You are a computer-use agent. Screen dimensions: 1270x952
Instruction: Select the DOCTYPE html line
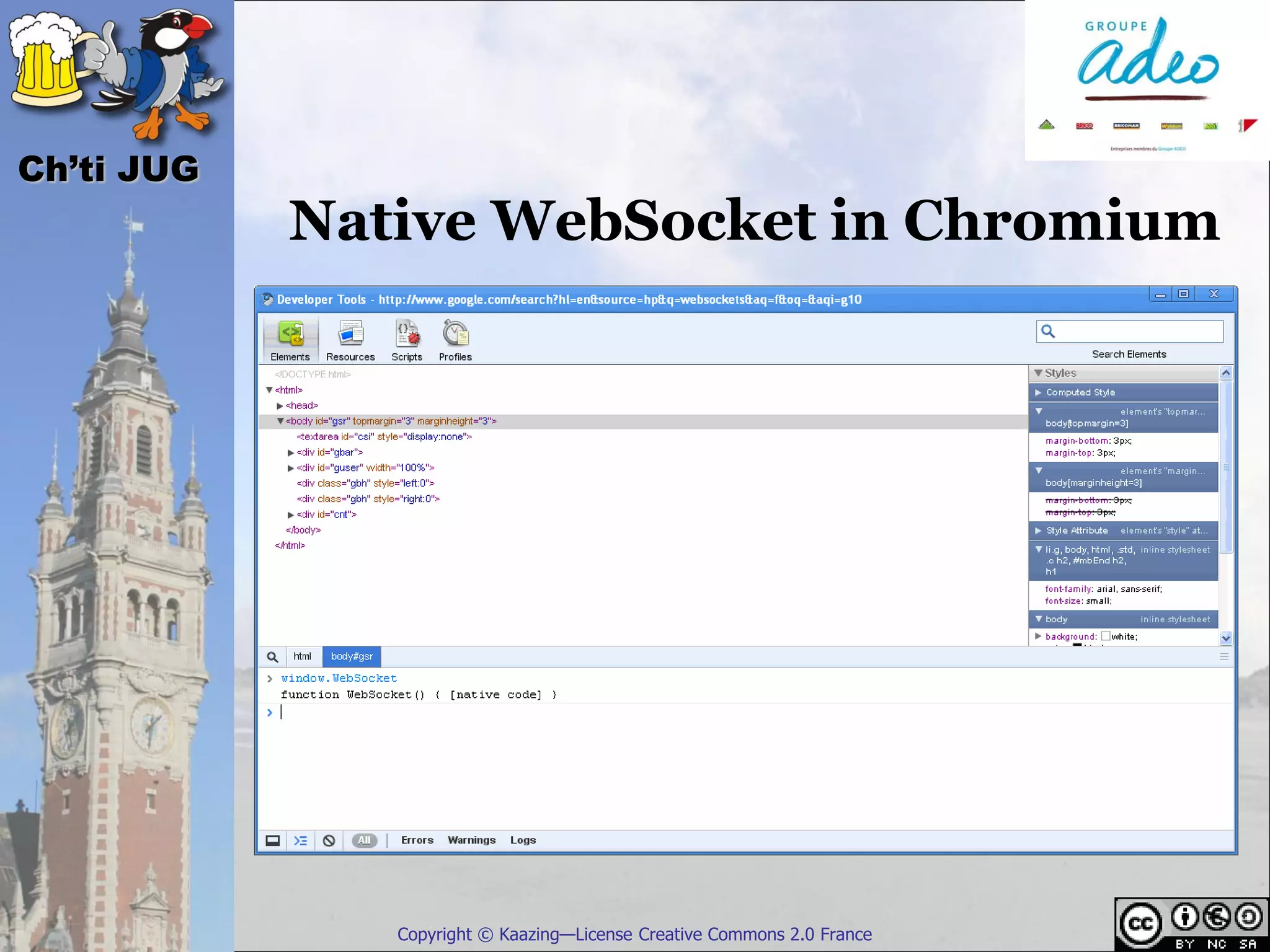pyautogui.click(x=313, y=374)
